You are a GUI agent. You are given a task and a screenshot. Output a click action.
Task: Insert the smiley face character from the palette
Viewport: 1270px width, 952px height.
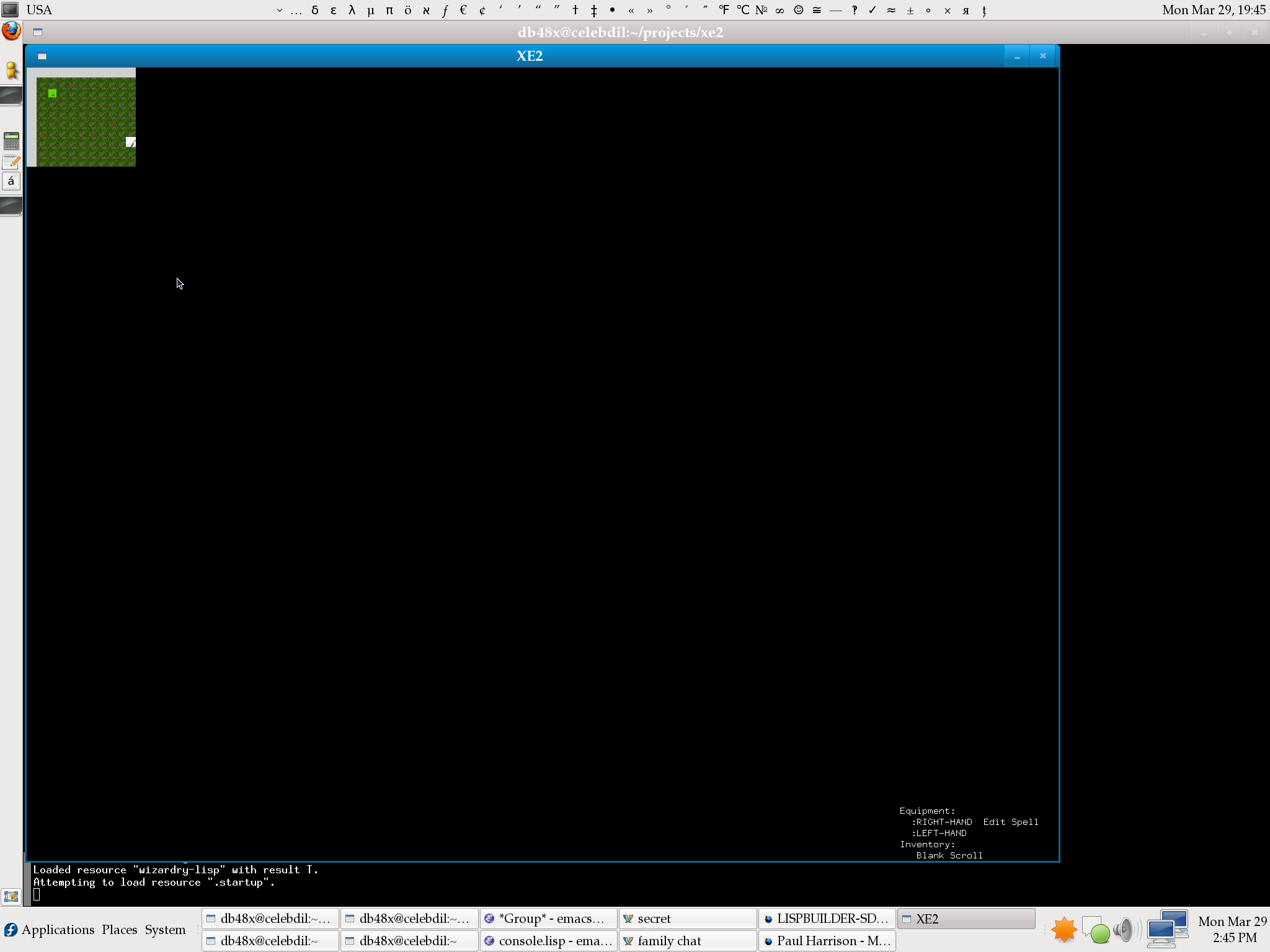(799, 10)
